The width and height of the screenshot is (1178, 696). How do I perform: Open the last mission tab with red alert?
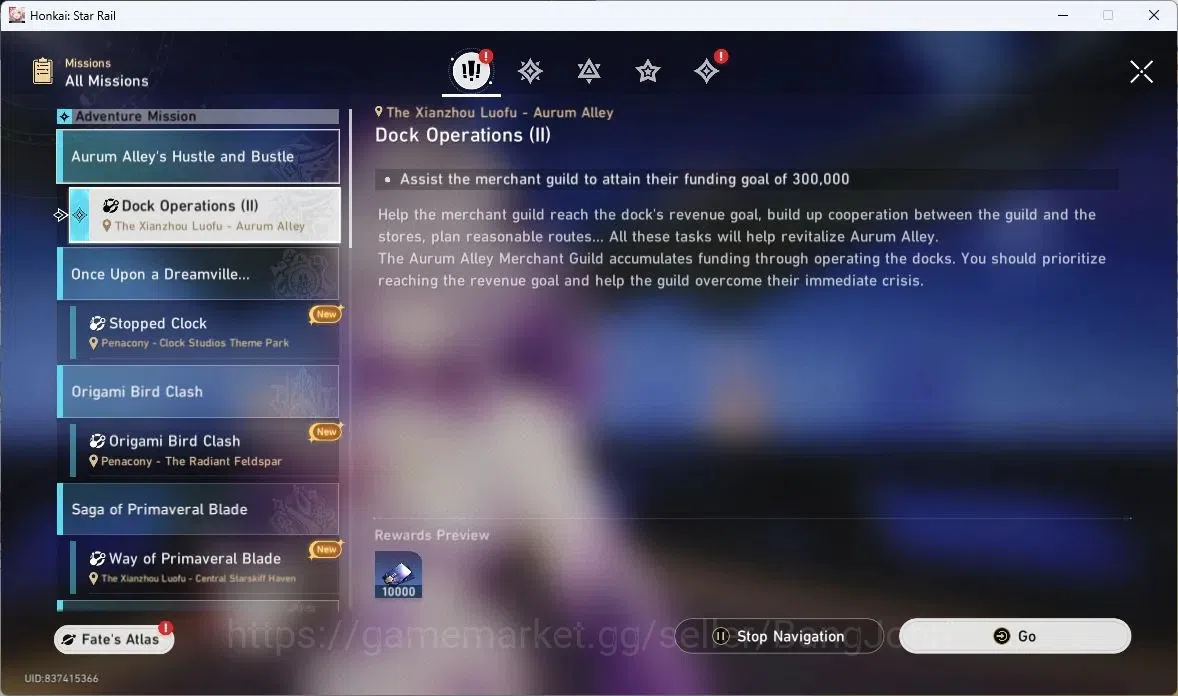[707, 71]
